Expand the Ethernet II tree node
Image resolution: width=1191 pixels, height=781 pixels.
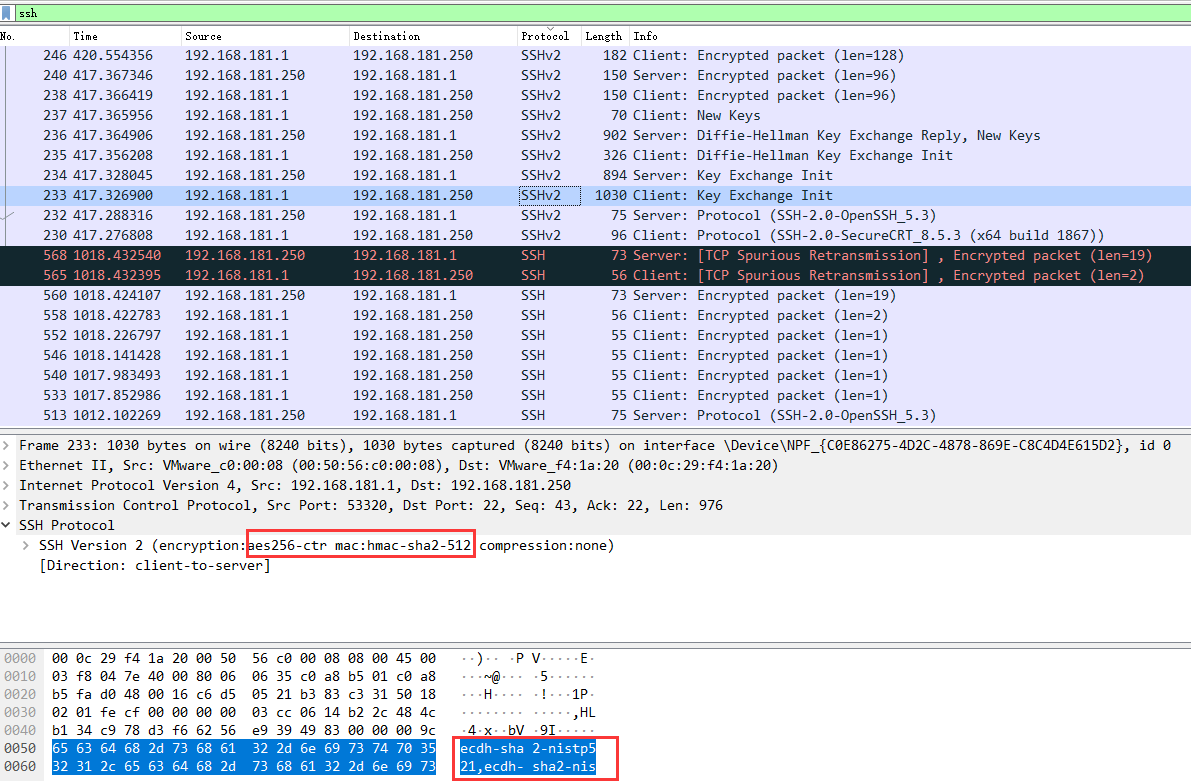(x=6, y=465)
